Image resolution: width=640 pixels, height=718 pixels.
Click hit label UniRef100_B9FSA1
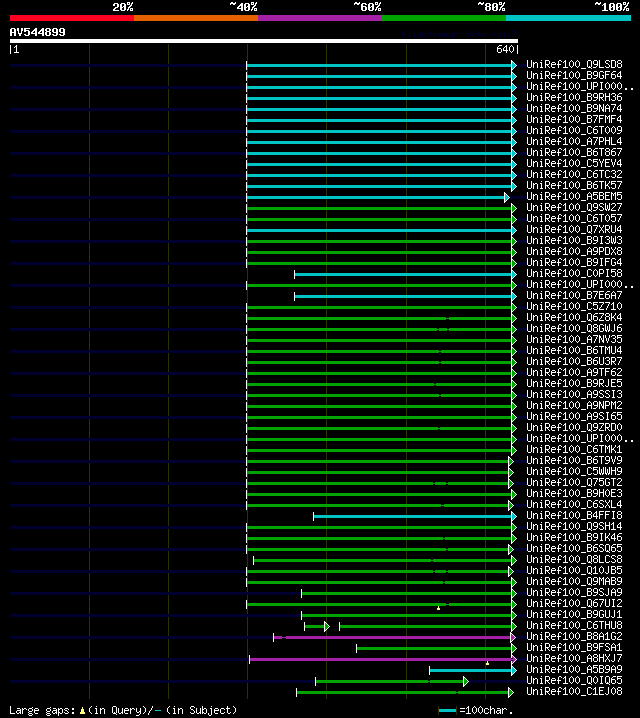[x=574, y=647]
